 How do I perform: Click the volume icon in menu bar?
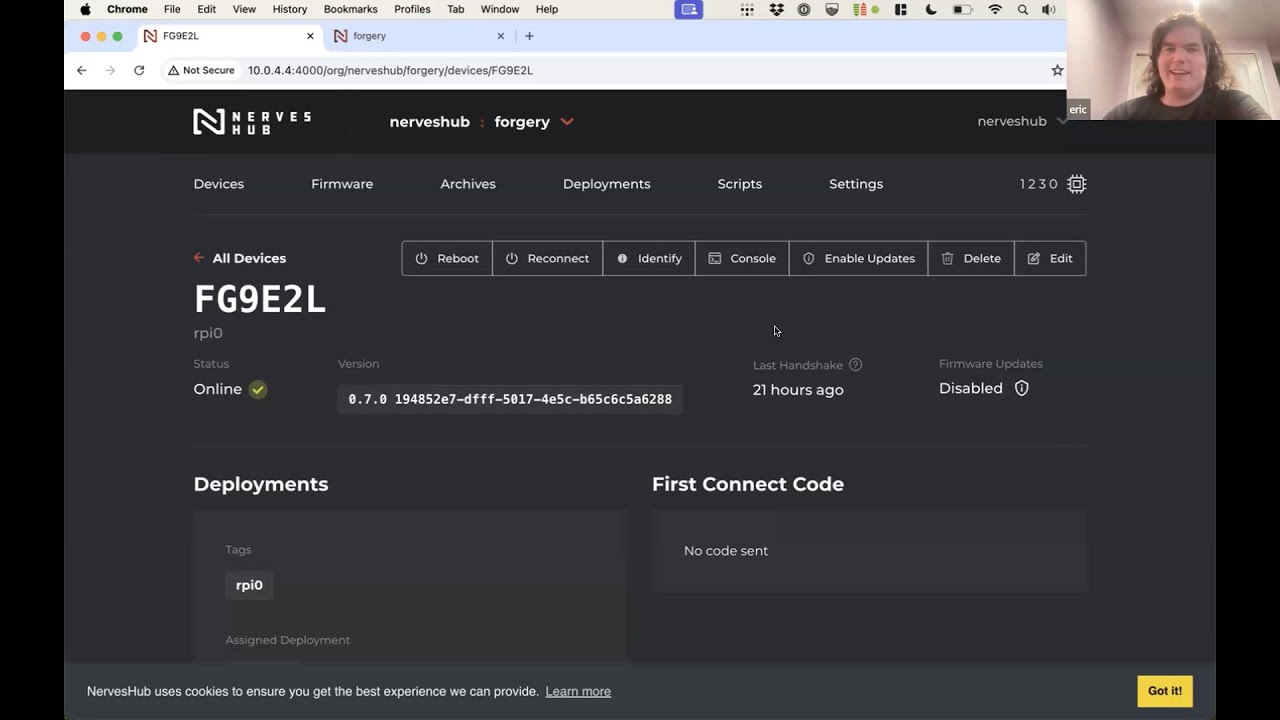point(1048,9)
